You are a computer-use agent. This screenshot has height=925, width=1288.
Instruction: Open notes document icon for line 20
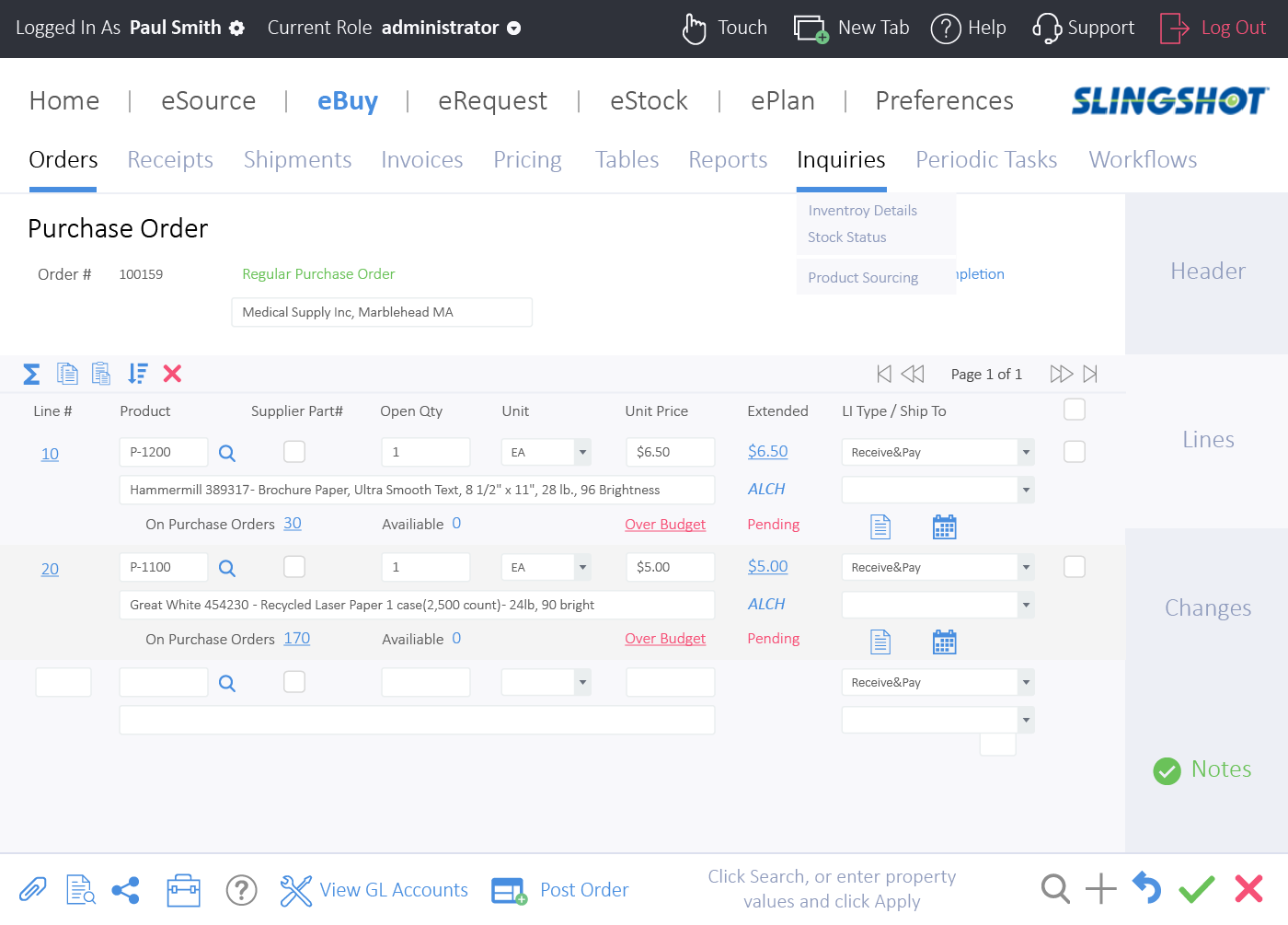(880, 642)
